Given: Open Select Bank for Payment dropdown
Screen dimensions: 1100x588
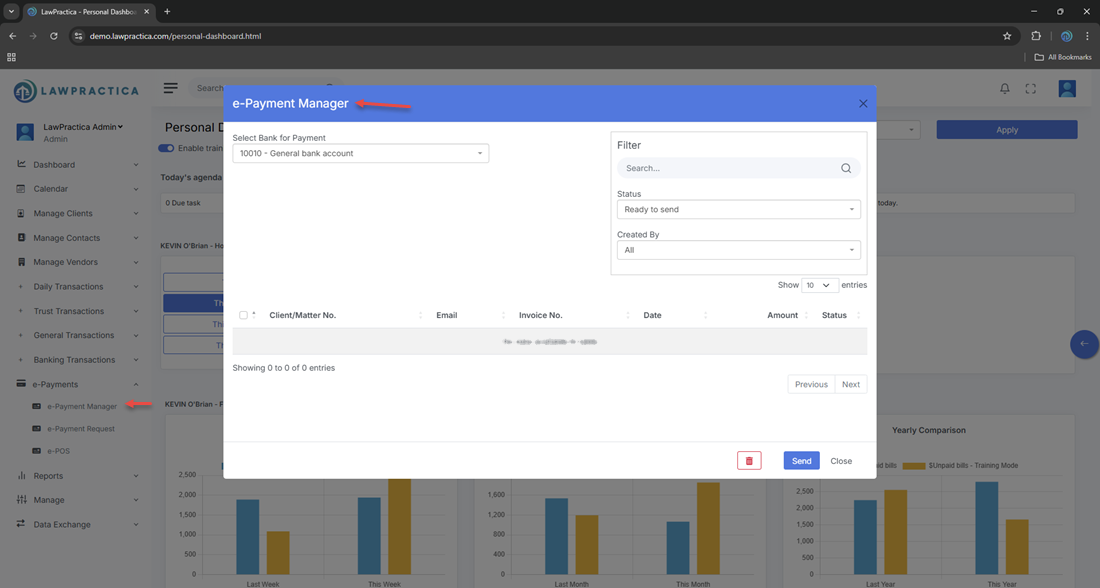Looking at the screenshot, I should pyautogui.click(x=360, y=154).
